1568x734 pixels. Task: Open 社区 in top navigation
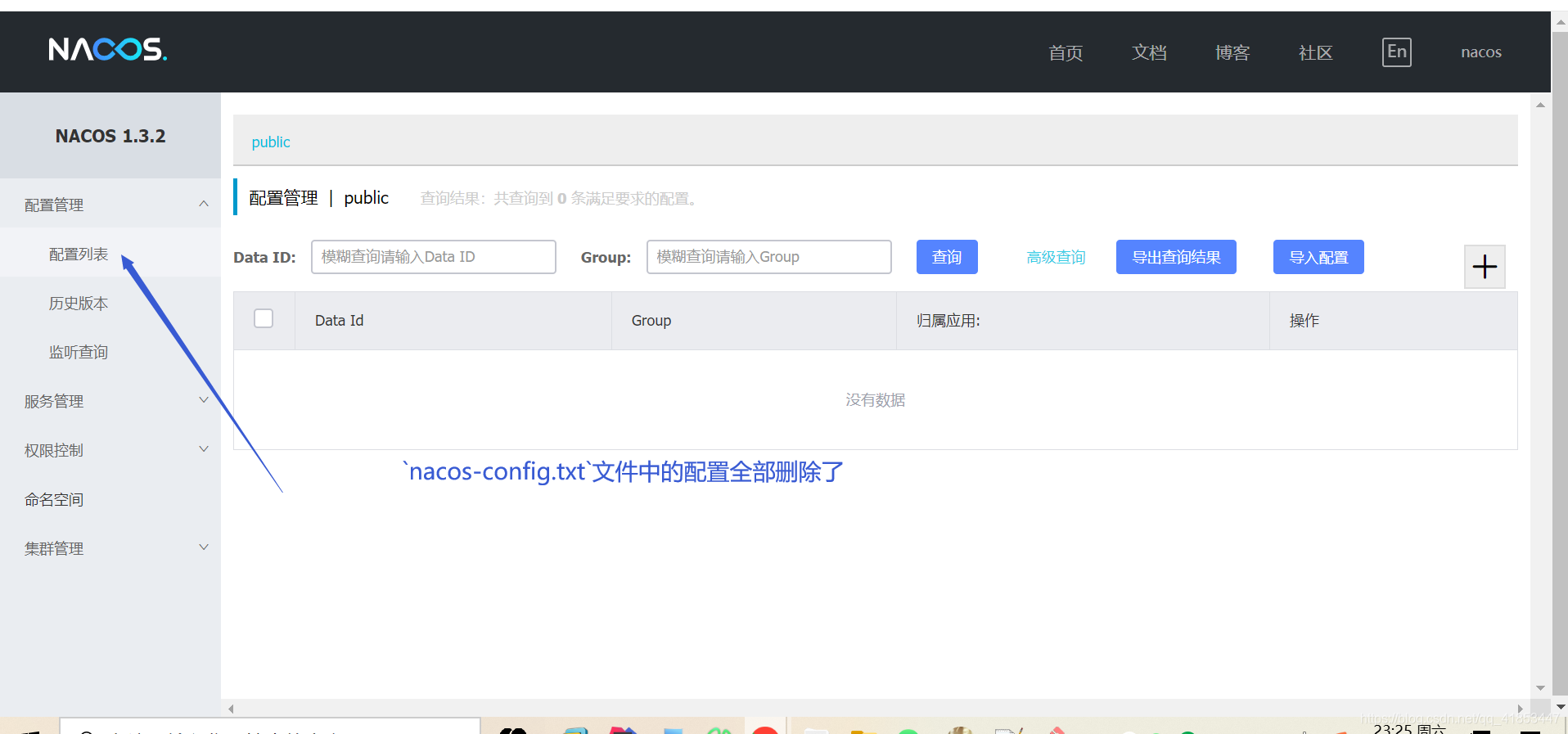[1316, 53]
